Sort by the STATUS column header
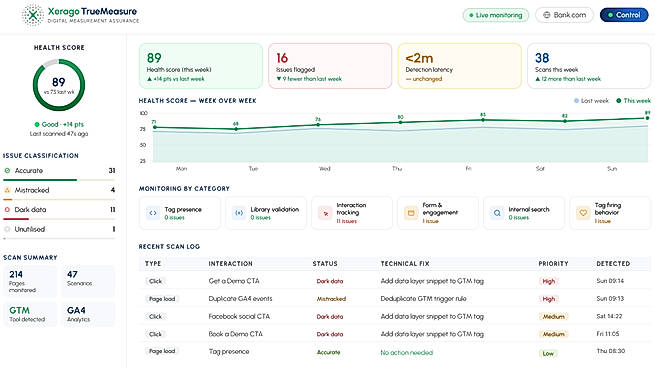 (x=325, y=264)
